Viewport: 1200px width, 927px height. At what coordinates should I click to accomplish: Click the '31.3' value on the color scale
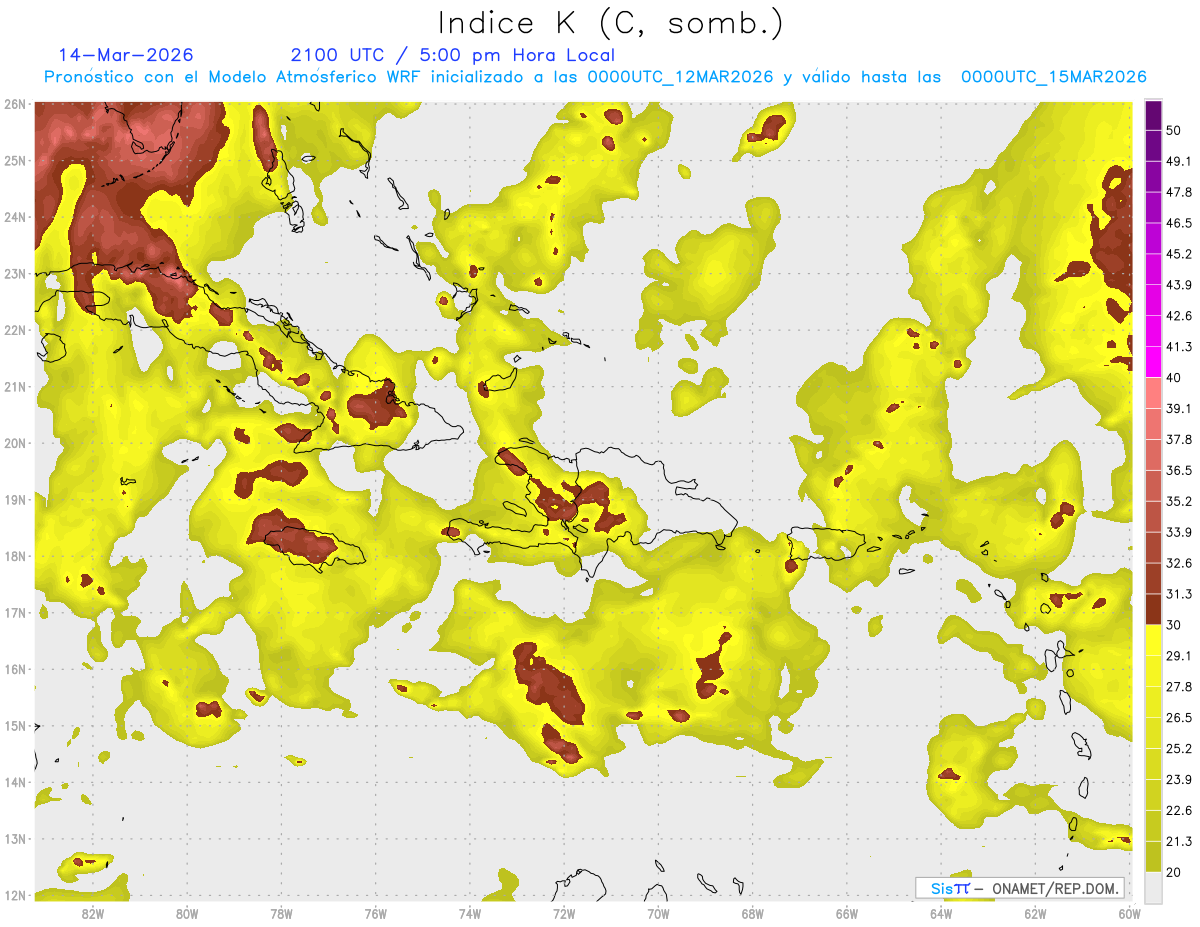point(1179,594)
